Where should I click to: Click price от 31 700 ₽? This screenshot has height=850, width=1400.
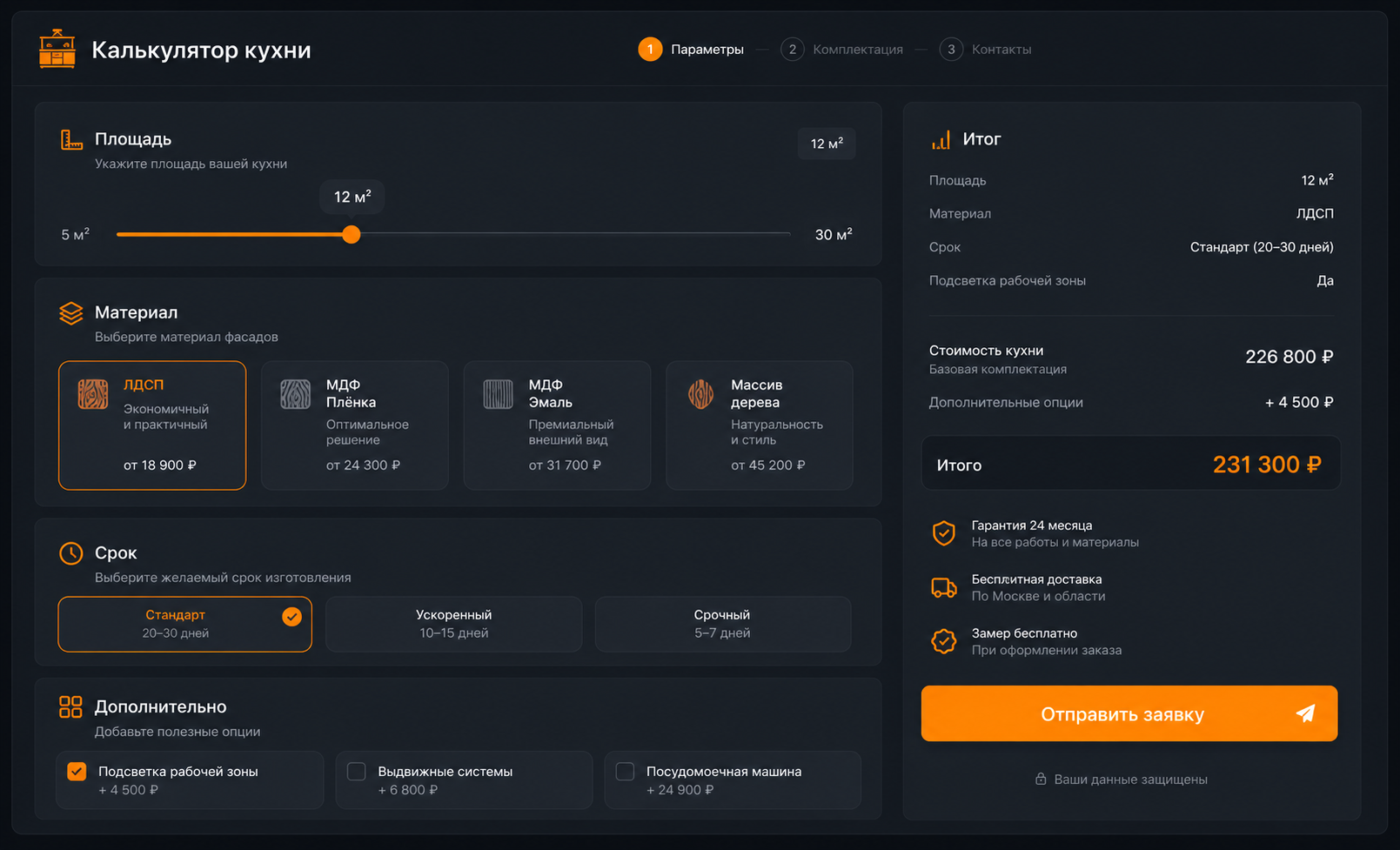click(565, 465)
